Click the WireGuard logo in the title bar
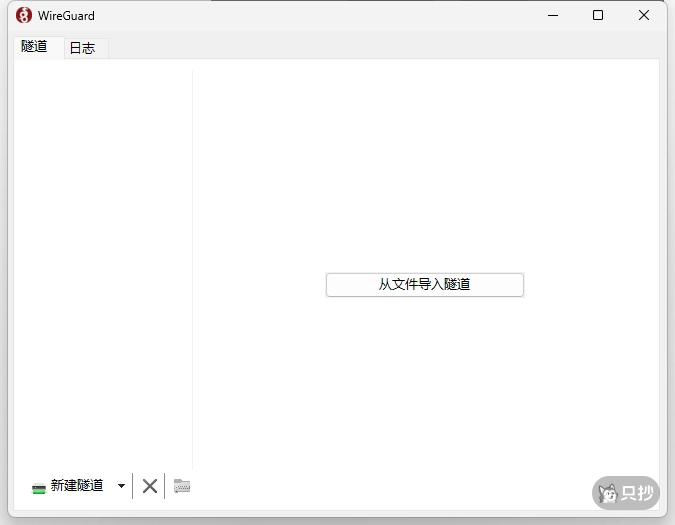The image size is (675, 525). pos(24,15)
